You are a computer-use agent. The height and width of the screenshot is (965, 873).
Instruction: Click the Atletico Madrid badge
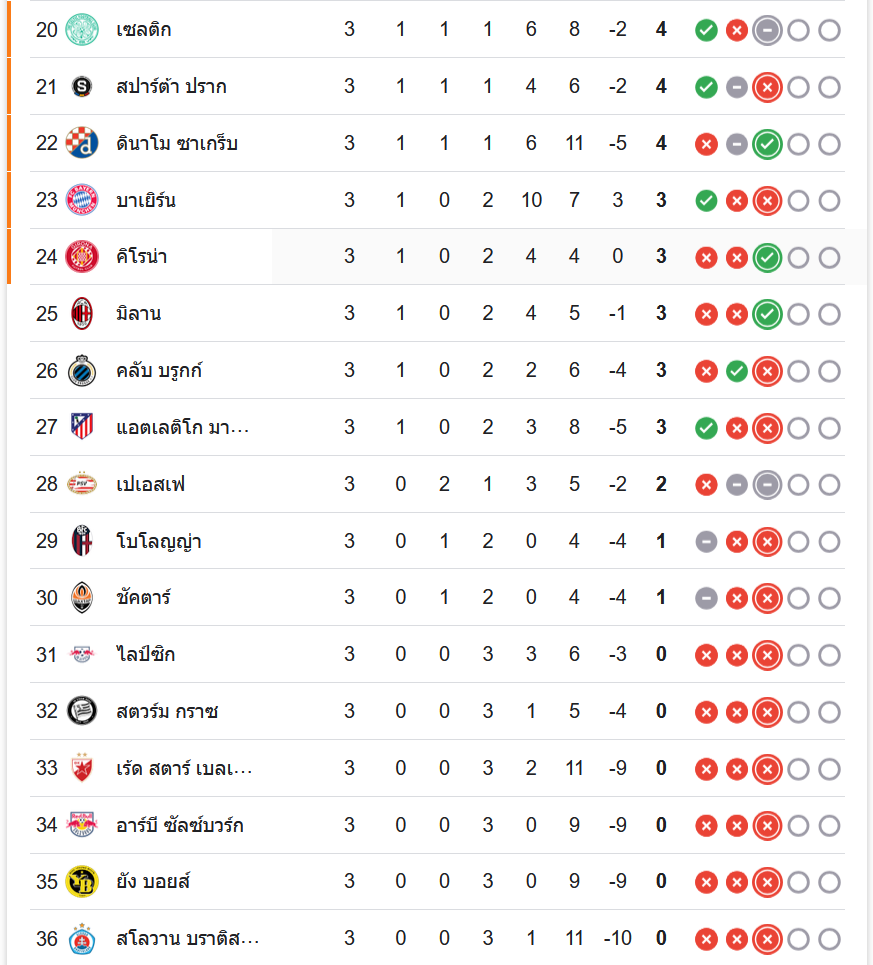tap(82, 428)
